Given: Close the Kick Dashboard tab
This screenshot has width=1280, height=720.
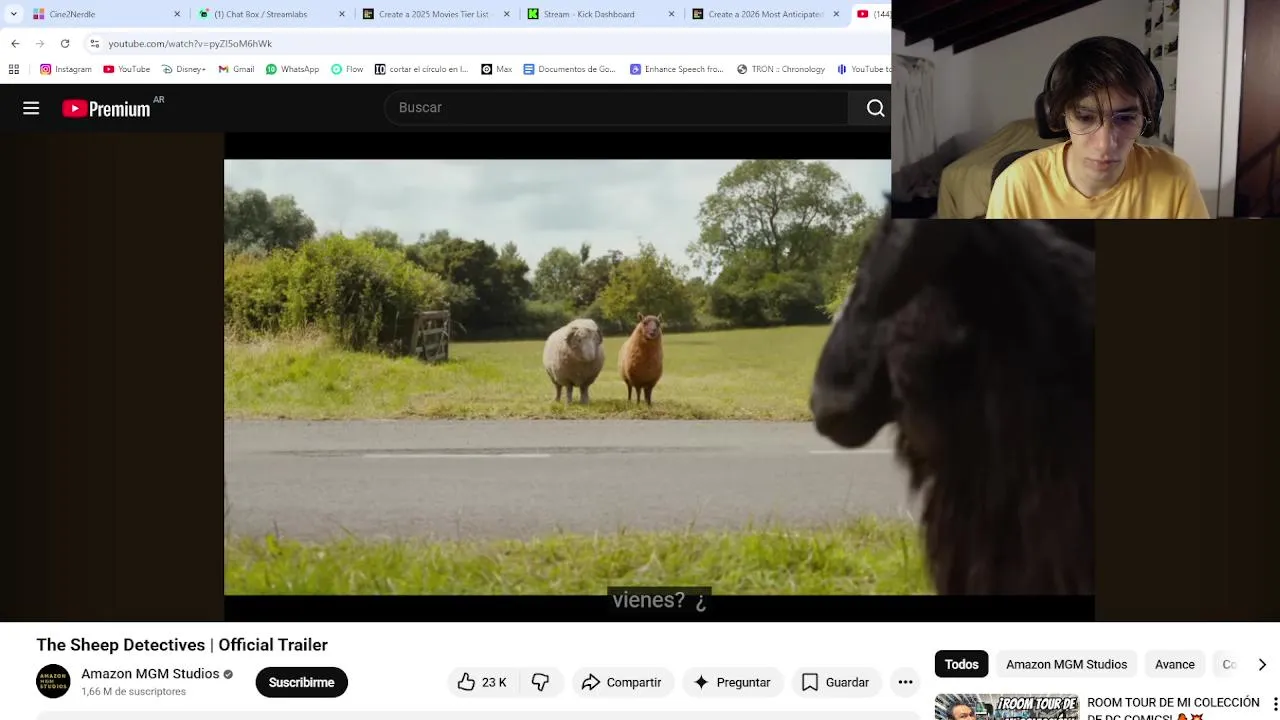Looking at the screenshot, I should (672, 14).
